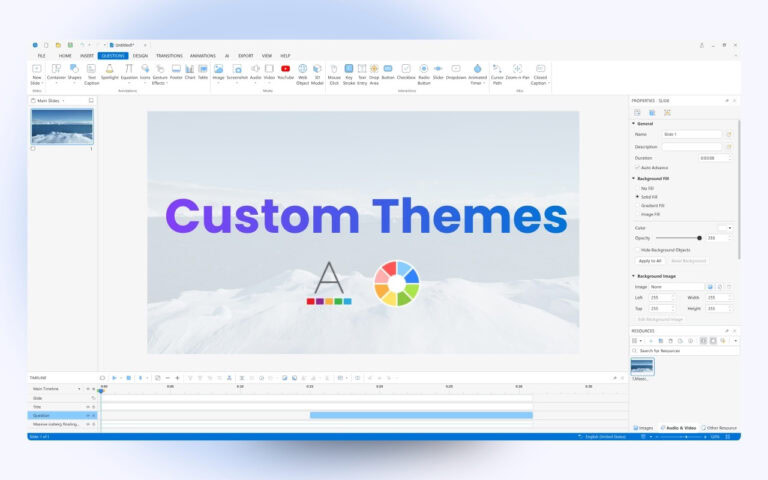Click the Edit Background Image button

pyautogui.click(x=660, y=319)
